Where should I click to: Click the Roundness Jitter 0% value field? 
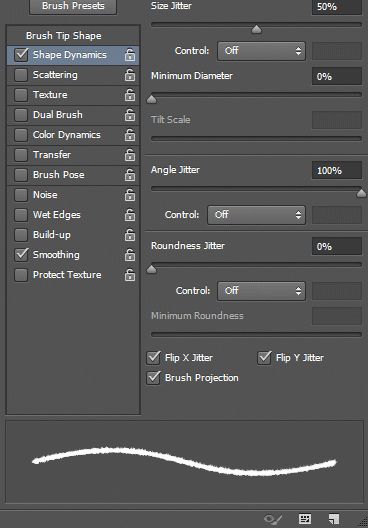337,246
